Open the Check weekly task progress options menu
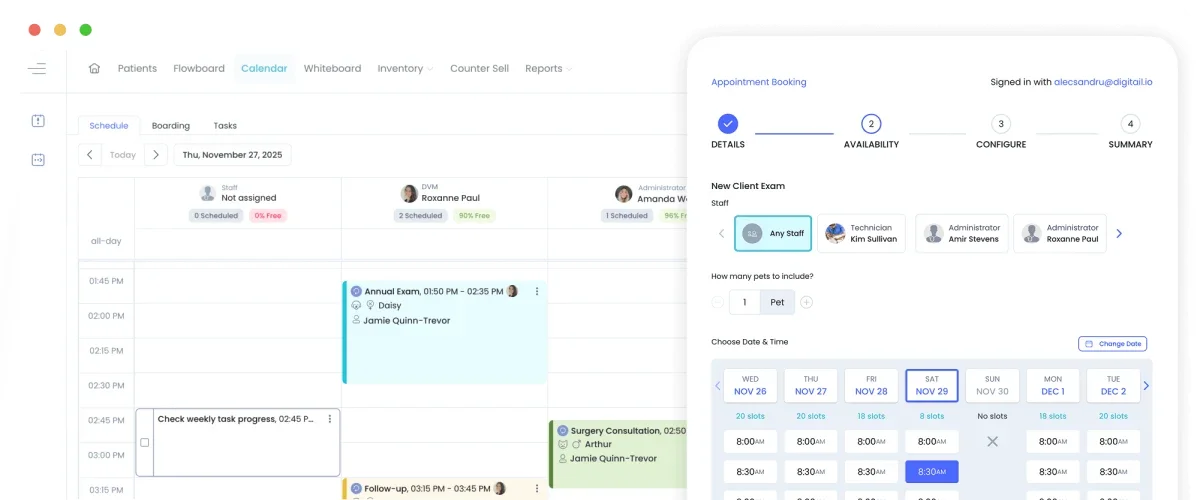The height and width of the screenshot is (500, 1200). [329, 419]
